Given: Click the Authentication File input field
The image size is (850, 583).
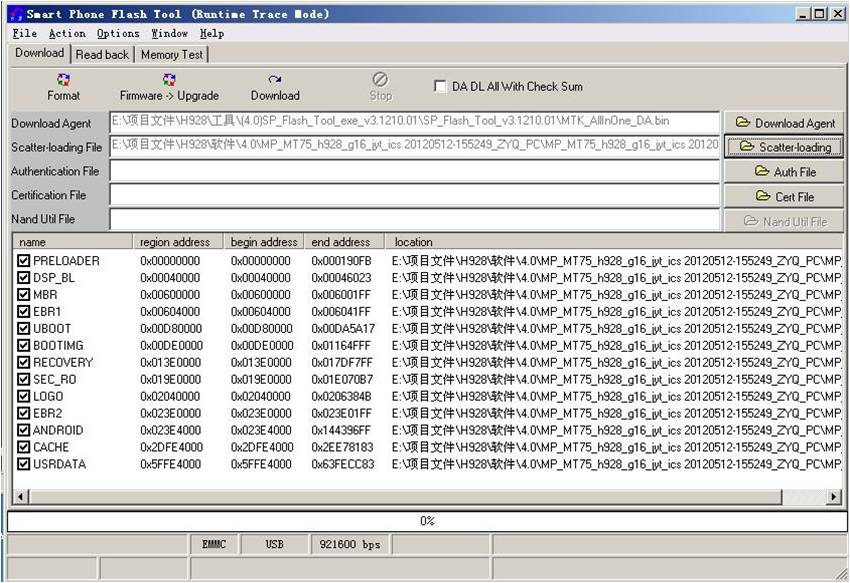Looking at the screenshot, I should coord(415,171).
